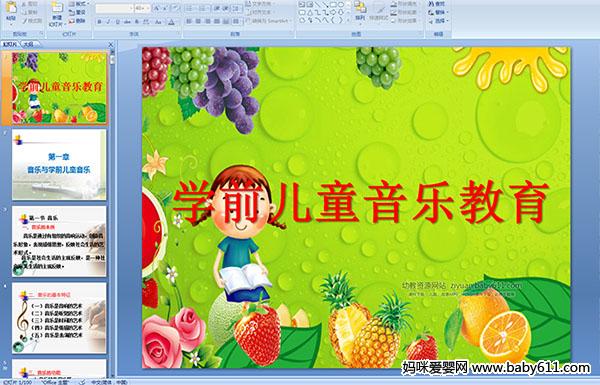Viewport: 600px width, 385px height.
Task: Switch to the Outline tab in left pane
Action: (28, 44)
